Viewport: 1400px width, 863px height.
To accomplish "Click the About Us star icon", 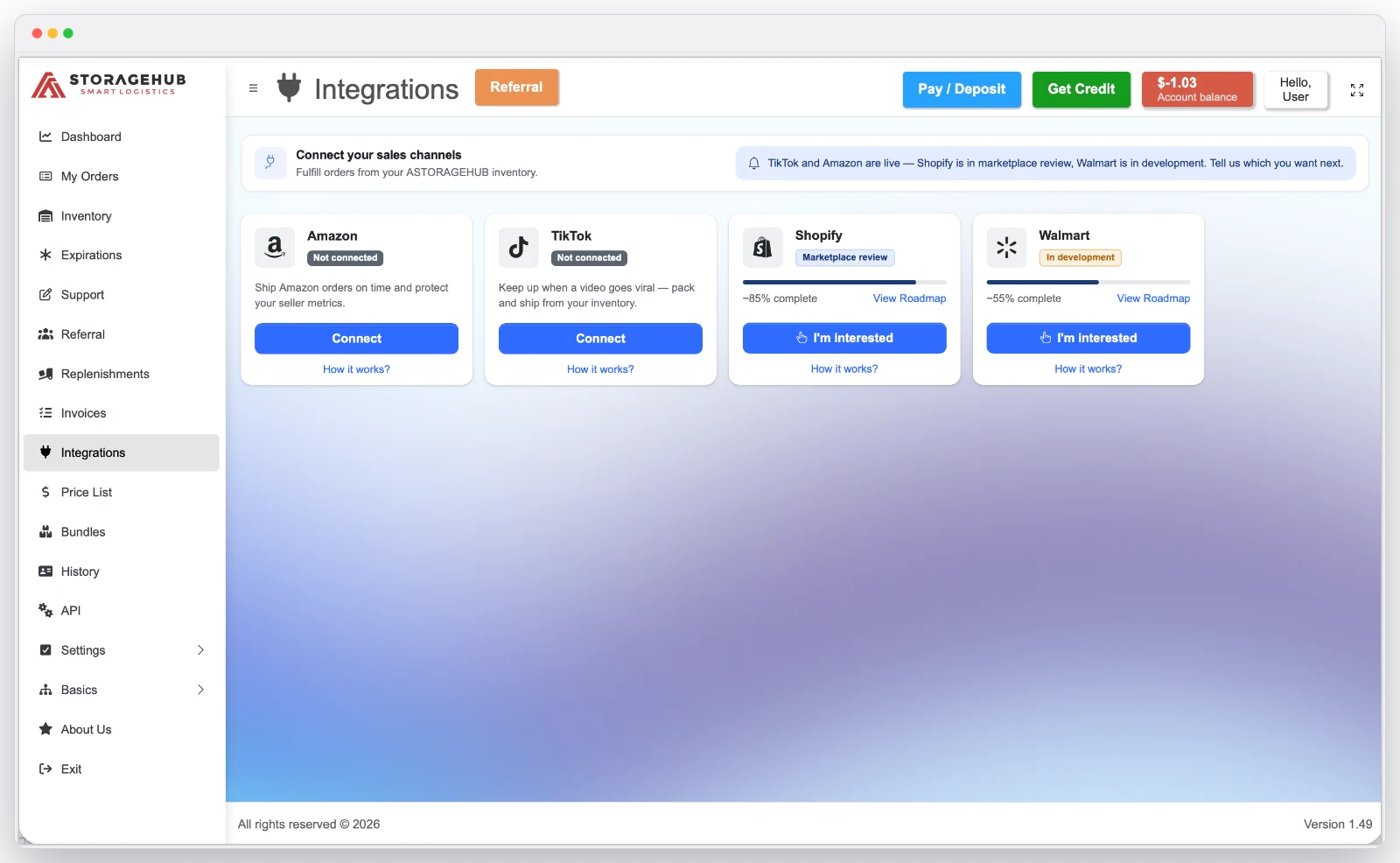I will 45,729.
